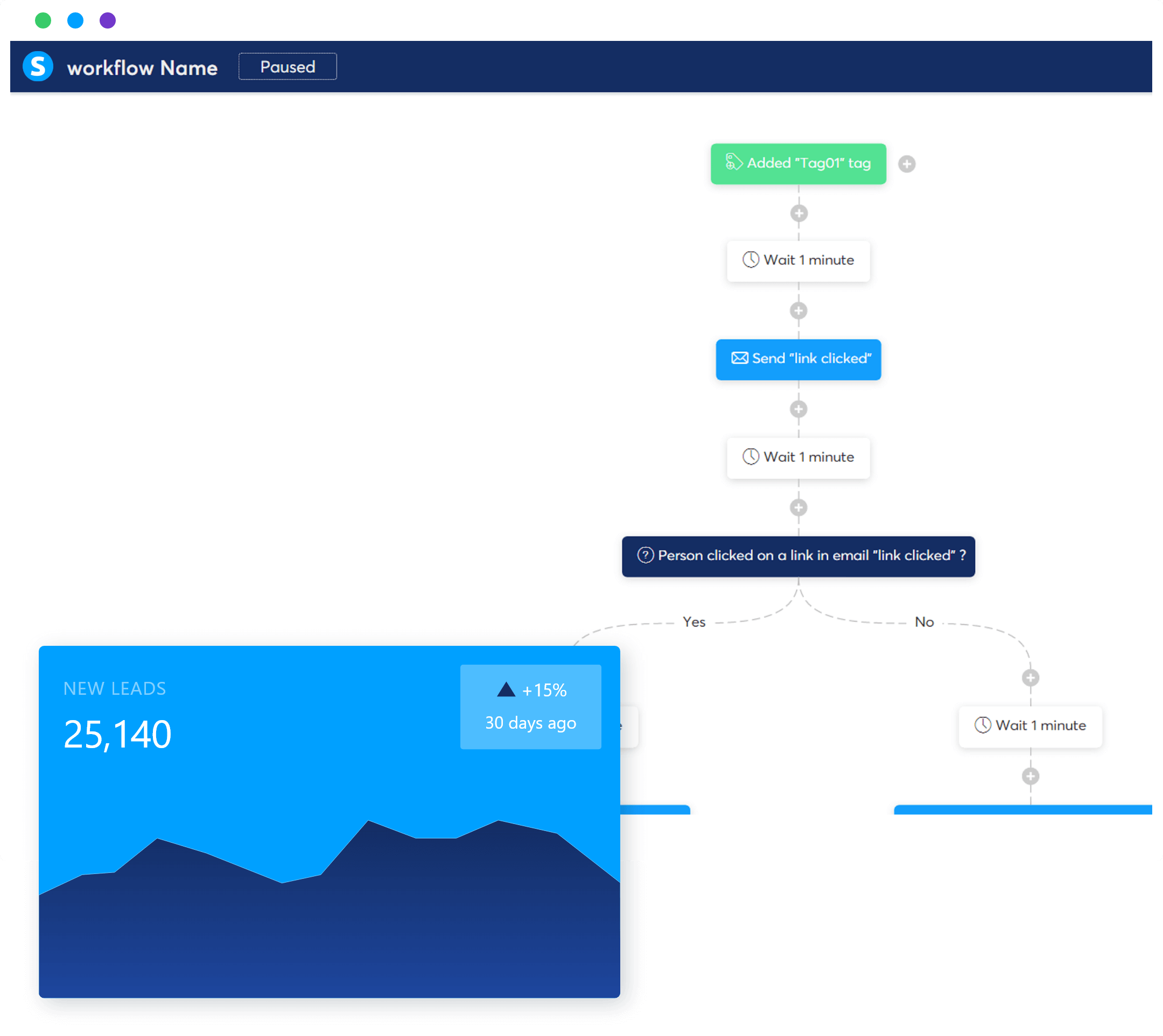Select the Added "Tag01" tag trigger node

(x=797, y=164)
